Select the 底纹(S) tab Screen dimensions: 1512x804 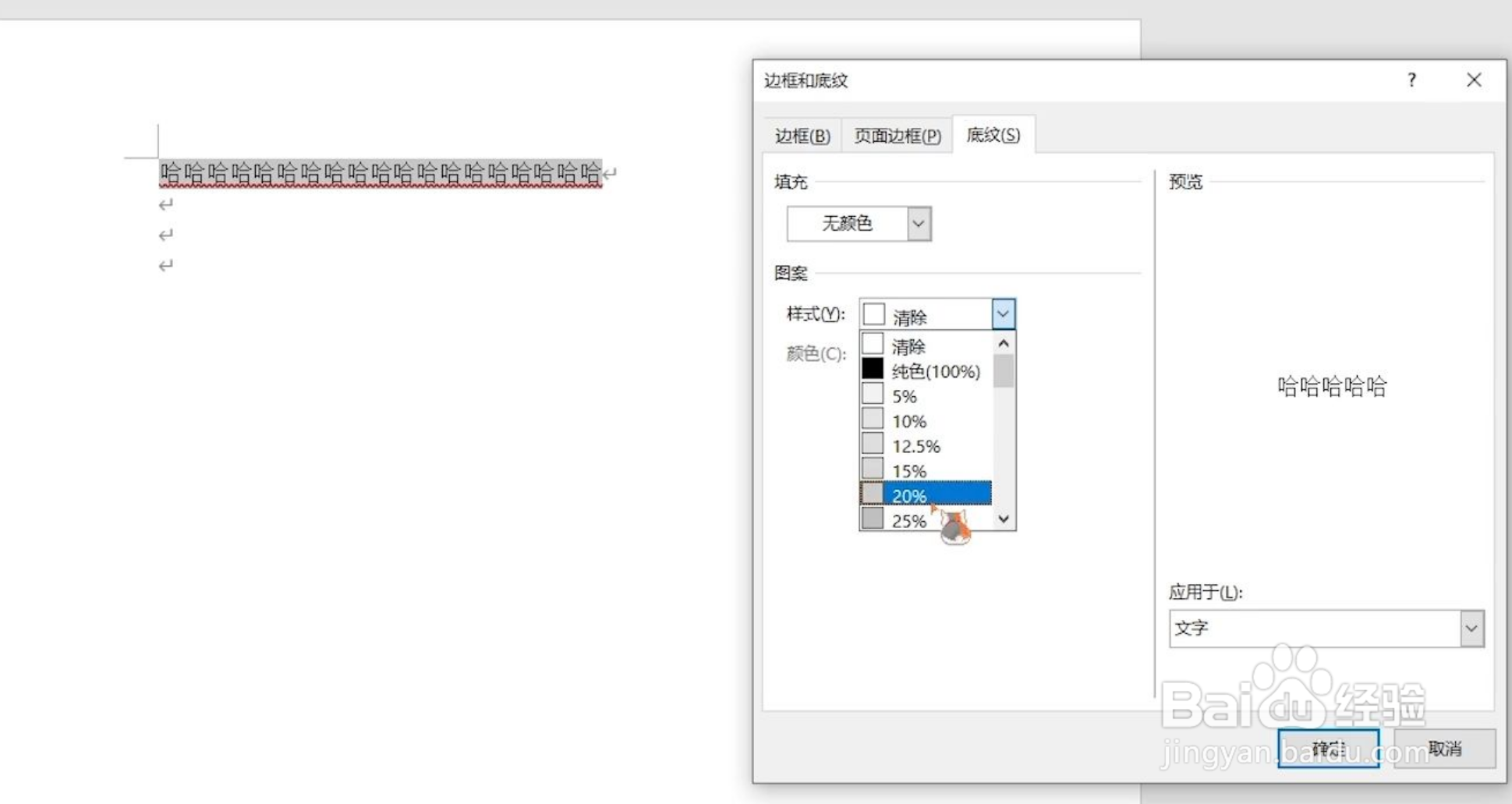(x=993, y=135)
